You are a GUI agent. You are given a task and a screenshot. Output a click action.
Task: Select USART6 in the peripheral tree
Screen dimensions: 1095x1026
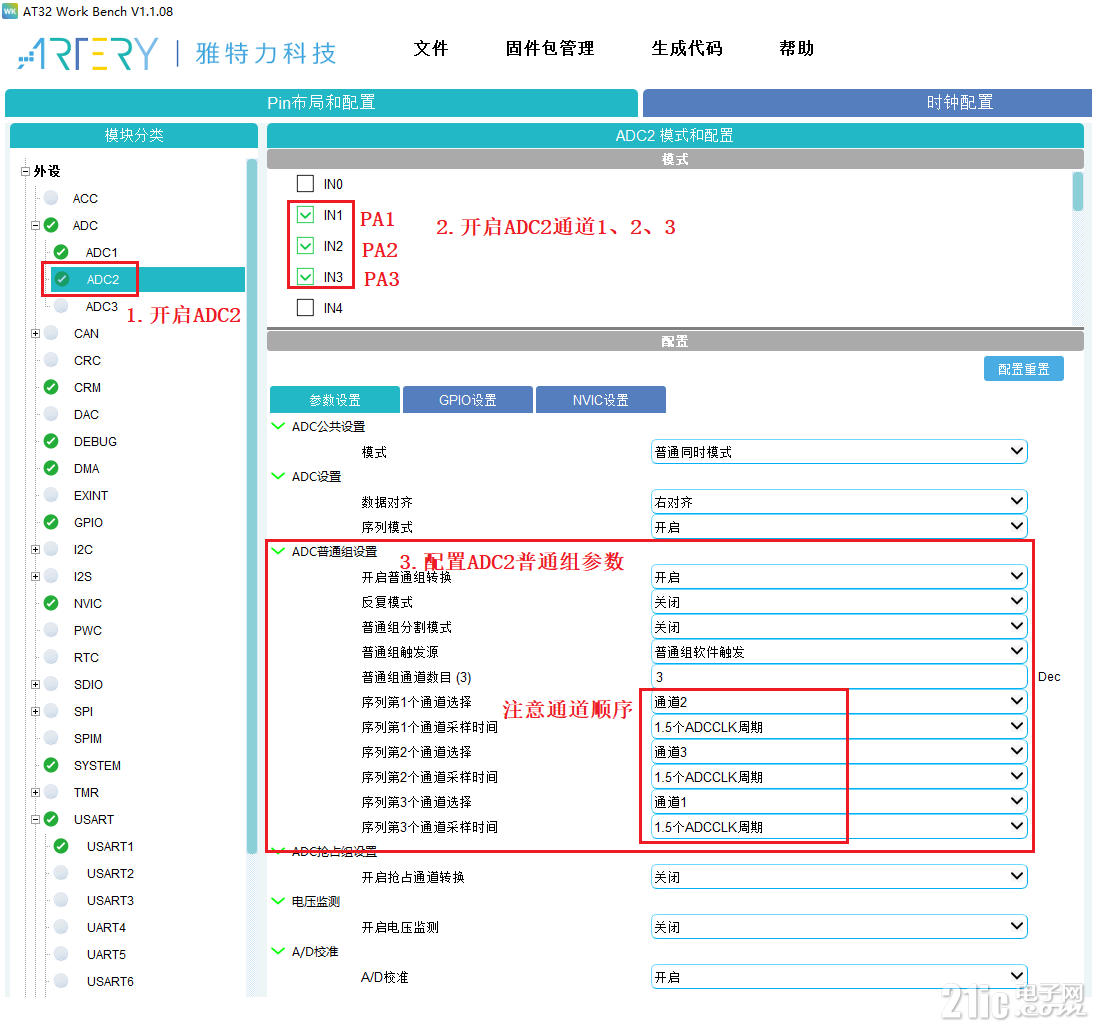(110, 981)
